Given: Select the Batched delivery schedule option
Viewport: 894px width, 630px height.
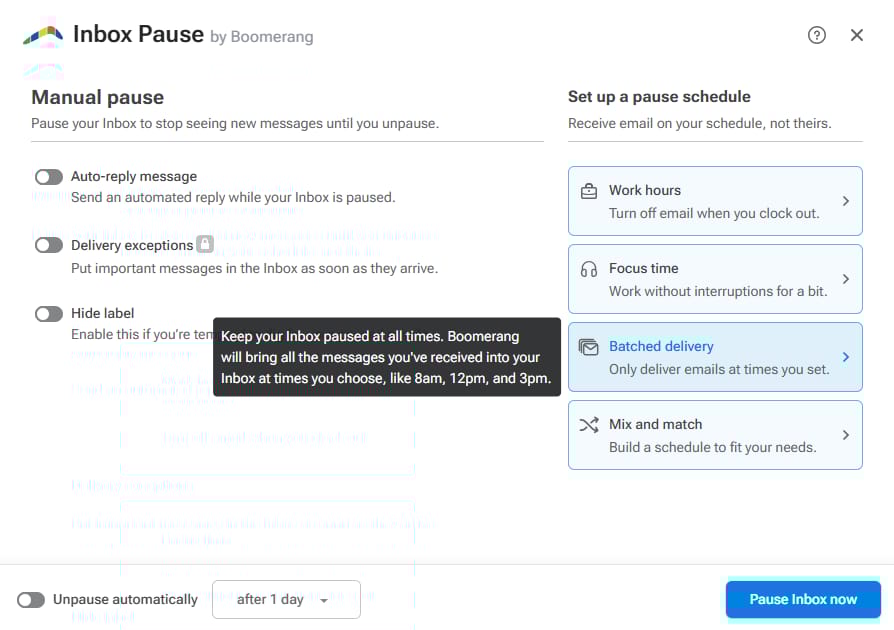Looking at the screenshot, I should [x=715, y=357].
